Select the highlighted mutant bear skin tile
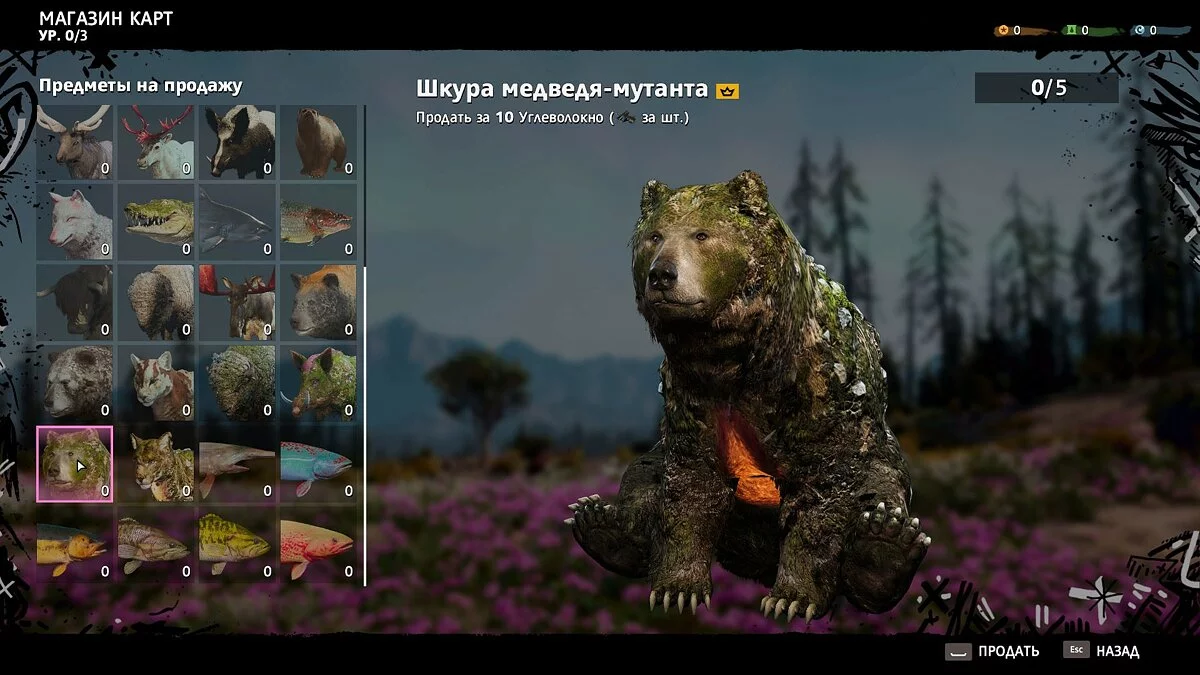This screenshot has height=675, width=1200. [x=74, y=463]
